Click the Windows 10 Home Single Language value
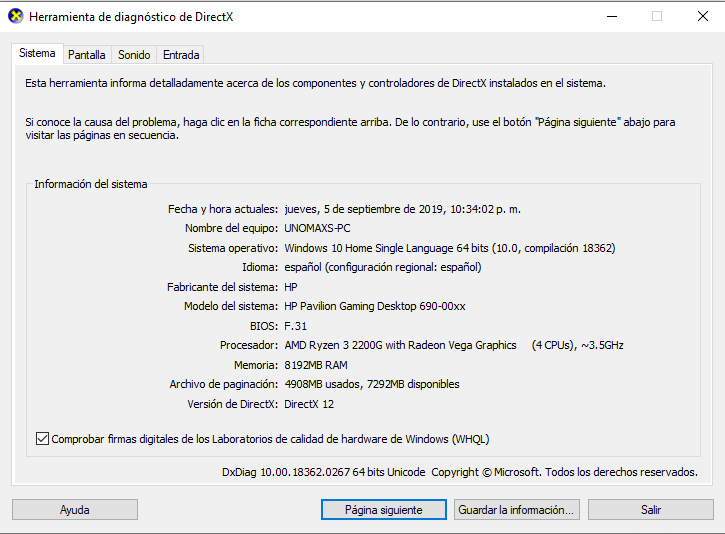The image size is (725, 534). tap(449, 248)
